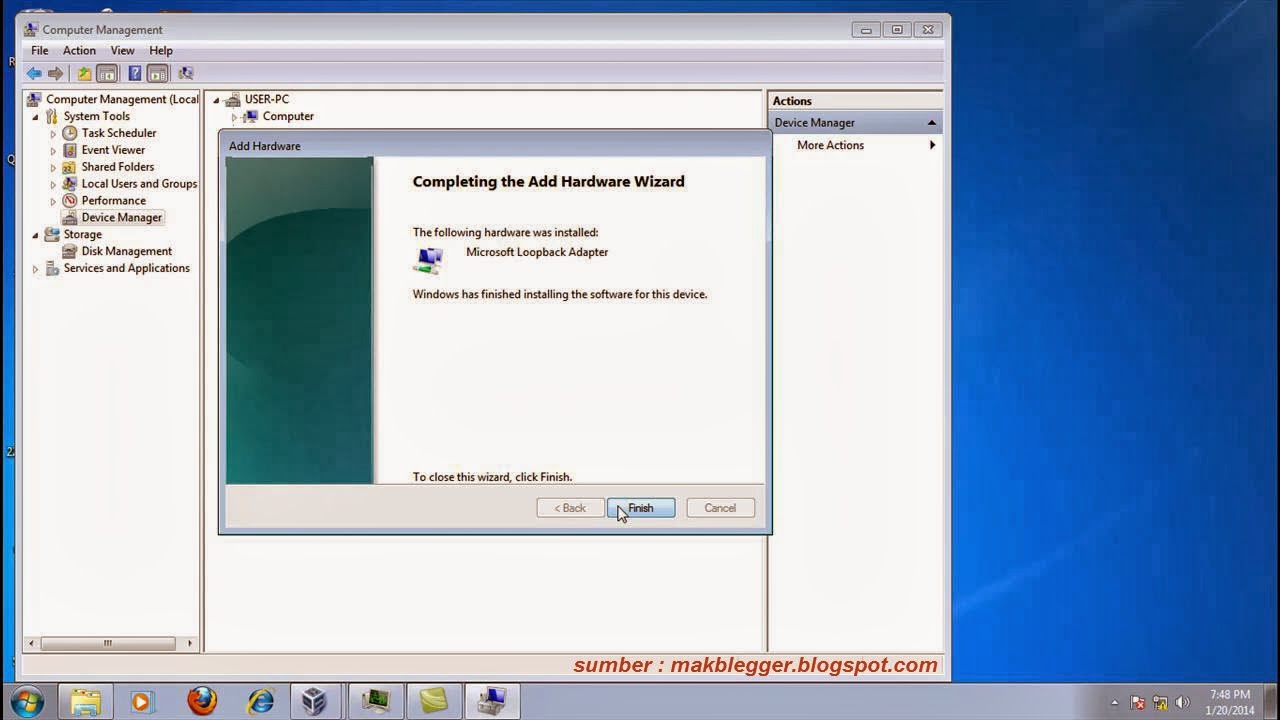
Task: Click the volume speaker tray icon
Action: 1183,702
